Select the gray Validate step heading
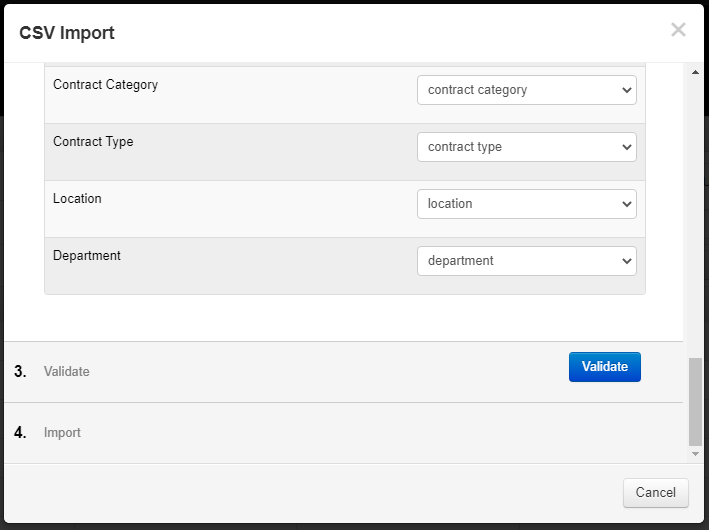709x530 pixels. [x=66, y=371]
